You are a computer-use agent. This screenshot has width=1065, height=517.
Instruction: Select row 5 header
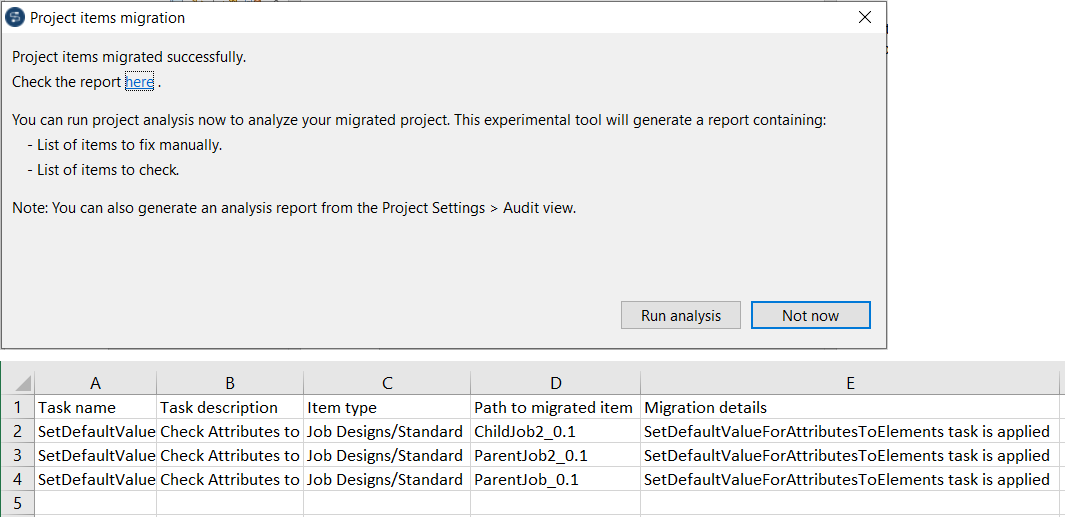[17, 503]
